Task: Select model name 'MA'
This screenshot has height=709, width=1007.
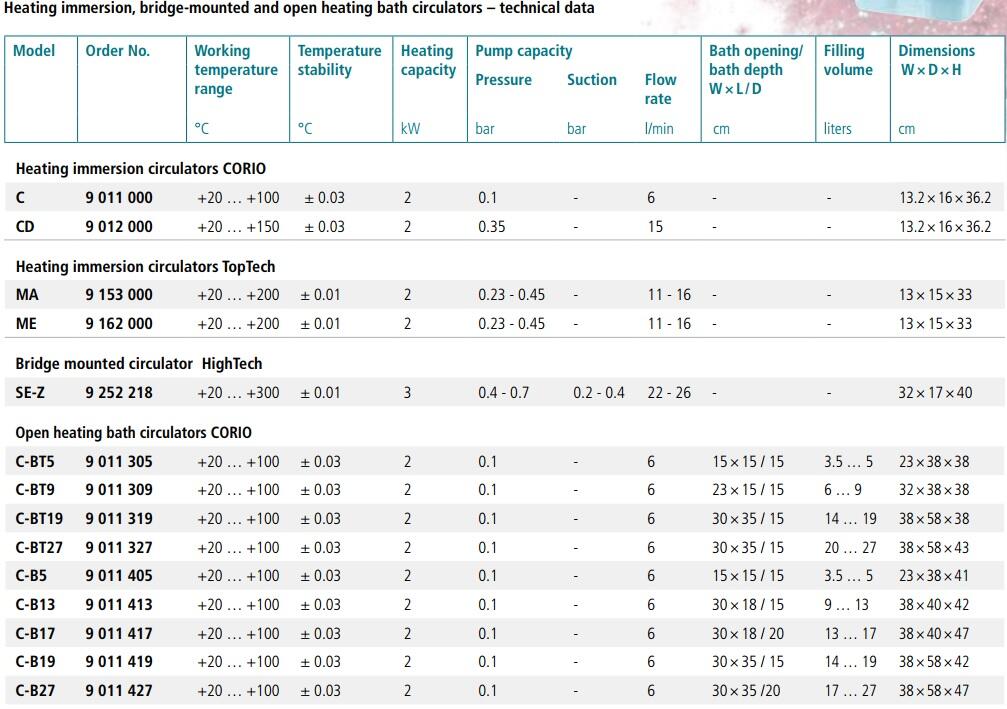Action: click(x=27, y=295)
